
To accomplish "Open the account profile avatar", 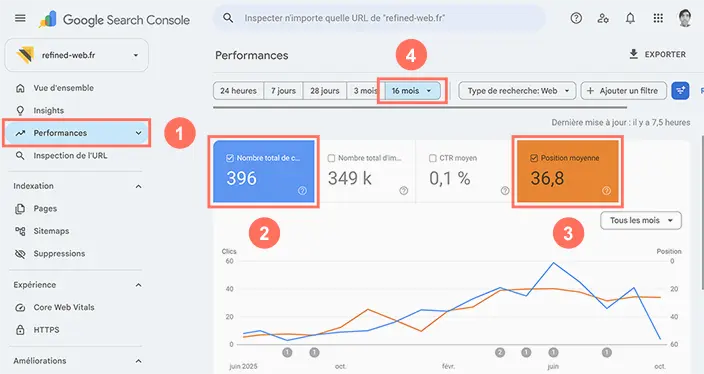I will click(x=685, y=18).
